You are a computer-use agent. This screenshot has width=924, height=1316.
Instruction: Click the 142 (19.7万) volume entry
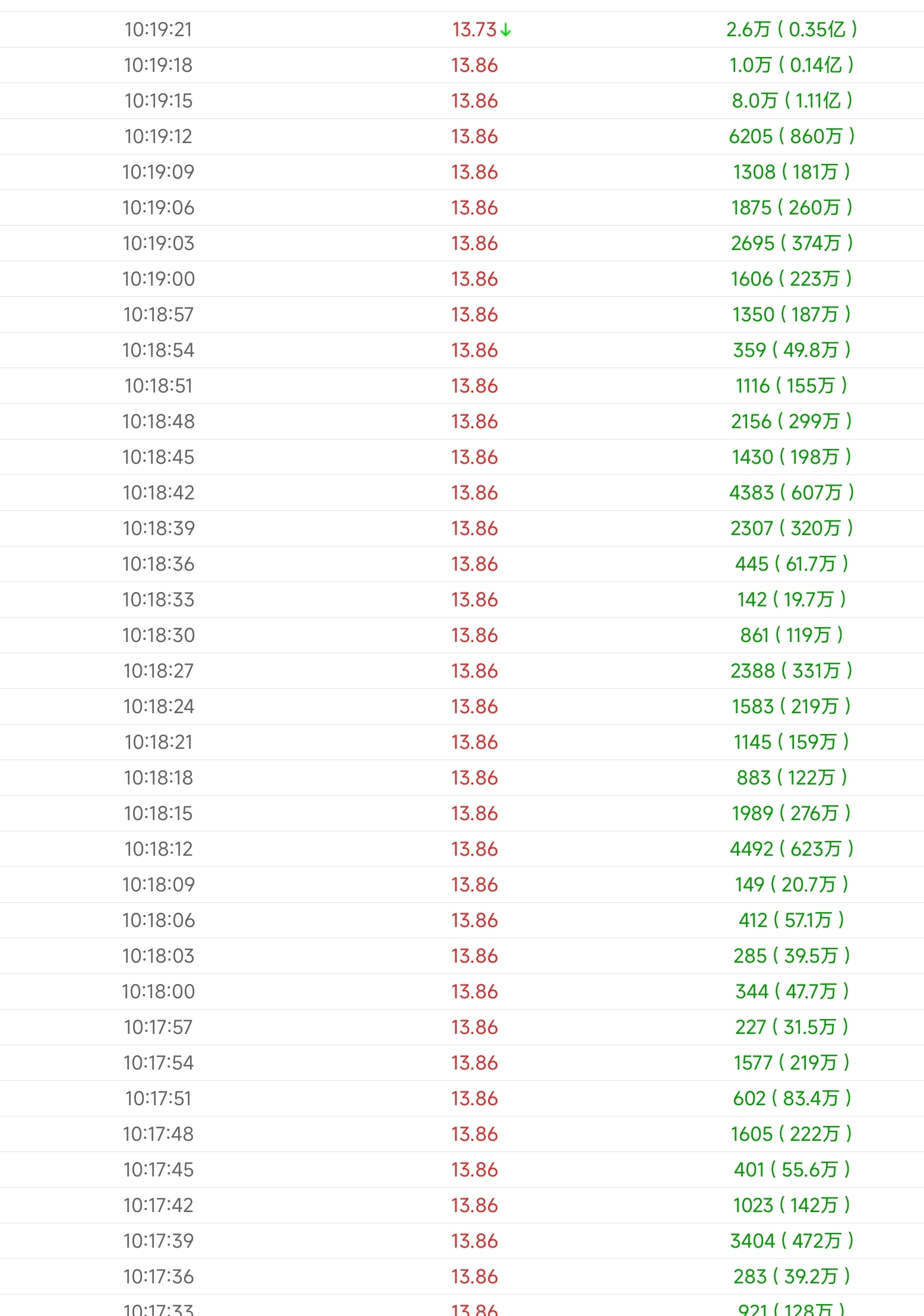791,600
